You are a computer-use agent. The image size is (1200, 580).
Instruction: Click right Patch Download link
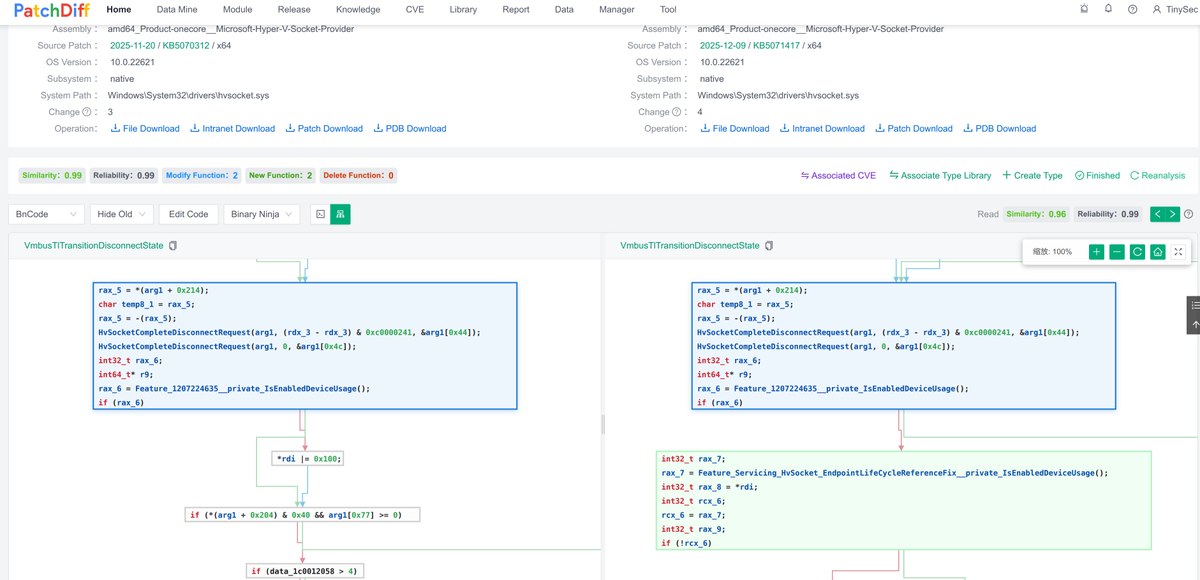[914, 128]
